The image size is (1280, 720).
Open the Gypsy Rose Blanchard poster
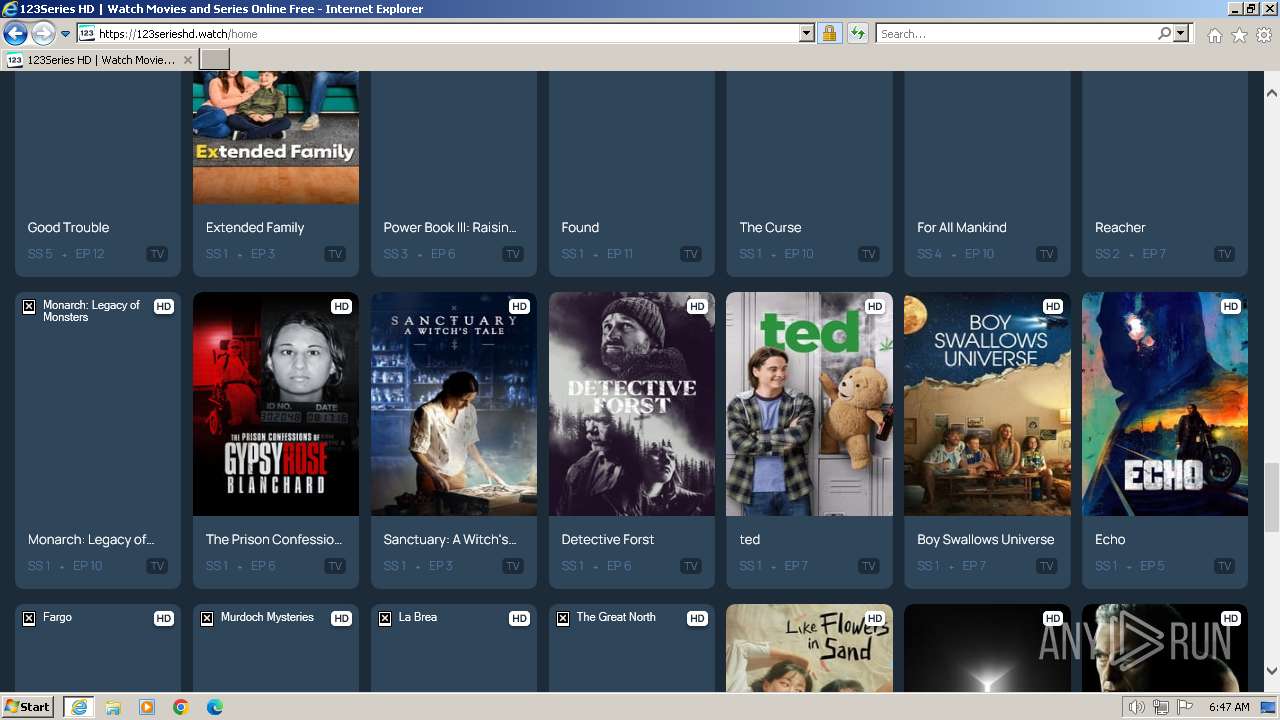click(276, 404)
